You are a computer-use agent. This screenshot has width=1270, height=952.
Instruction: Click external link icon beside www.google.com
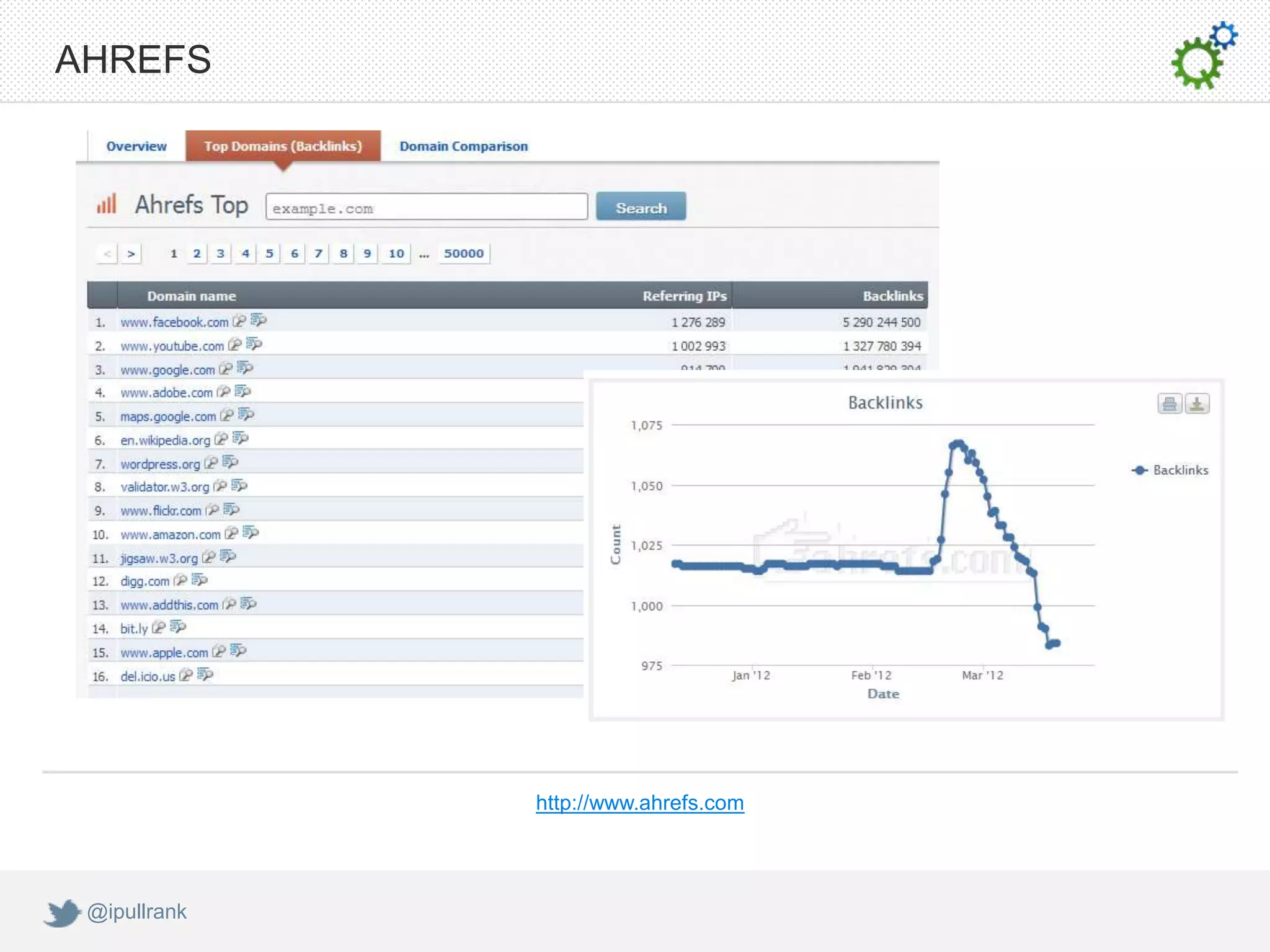click(x=226, y=369)
